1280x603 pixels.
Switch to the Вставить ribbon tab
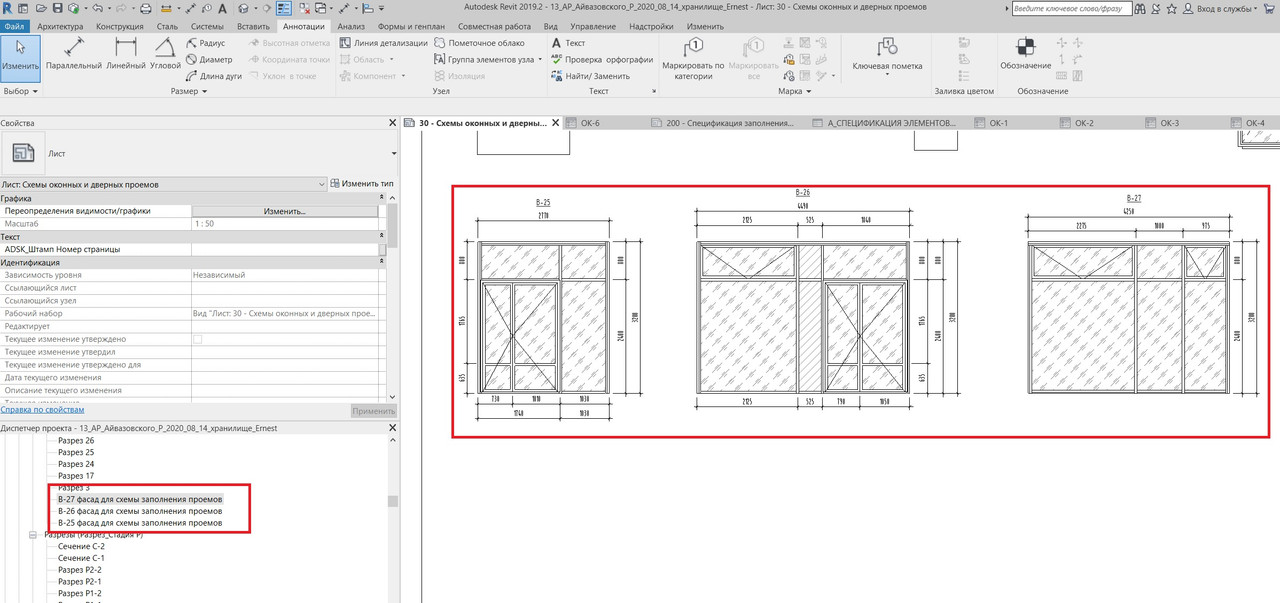point(254,26)
